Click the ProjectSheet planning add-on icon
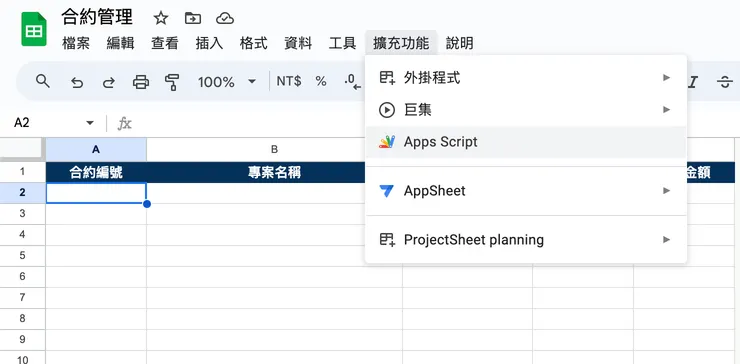This screenshot has height=364, width=740. point(387,240)
